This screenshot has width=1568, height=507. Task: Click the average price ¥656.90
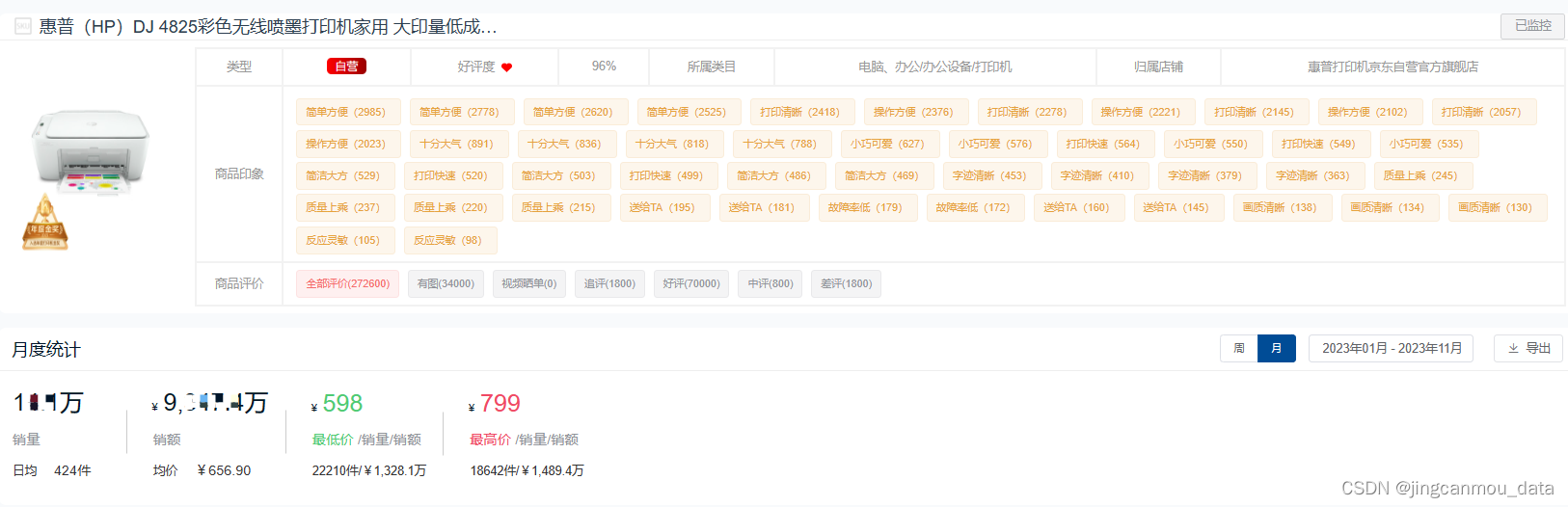(224, 470)
